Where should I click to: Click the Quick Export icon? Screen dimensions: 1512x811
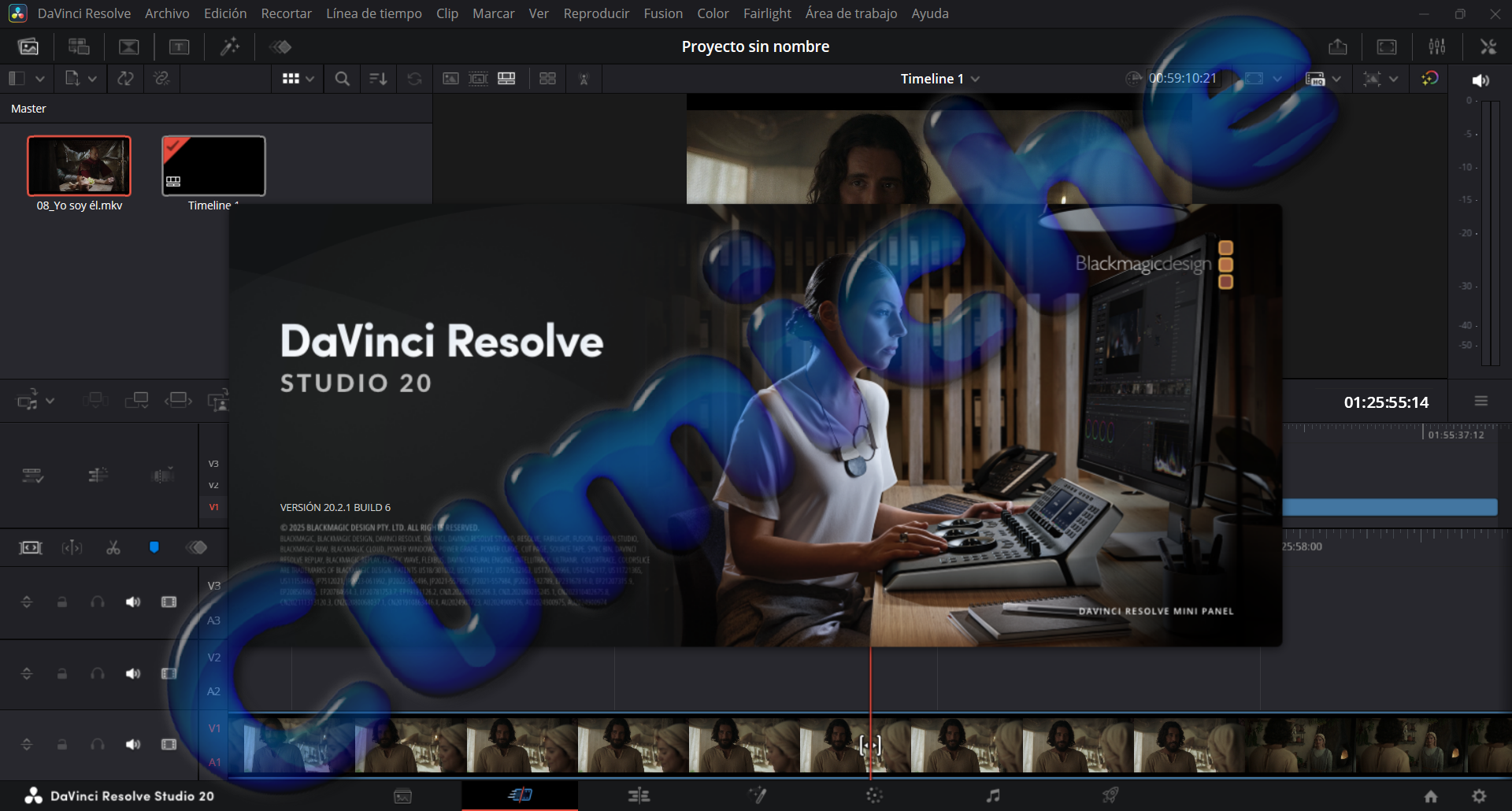[1338, 46]
